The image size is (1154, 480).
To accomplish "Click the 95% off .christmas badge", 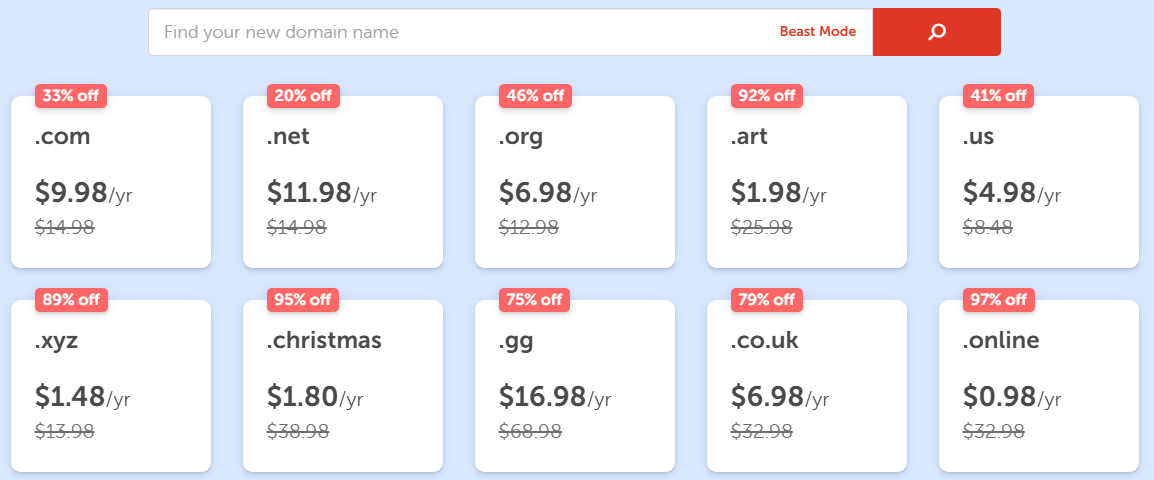I will click(303, 300).
